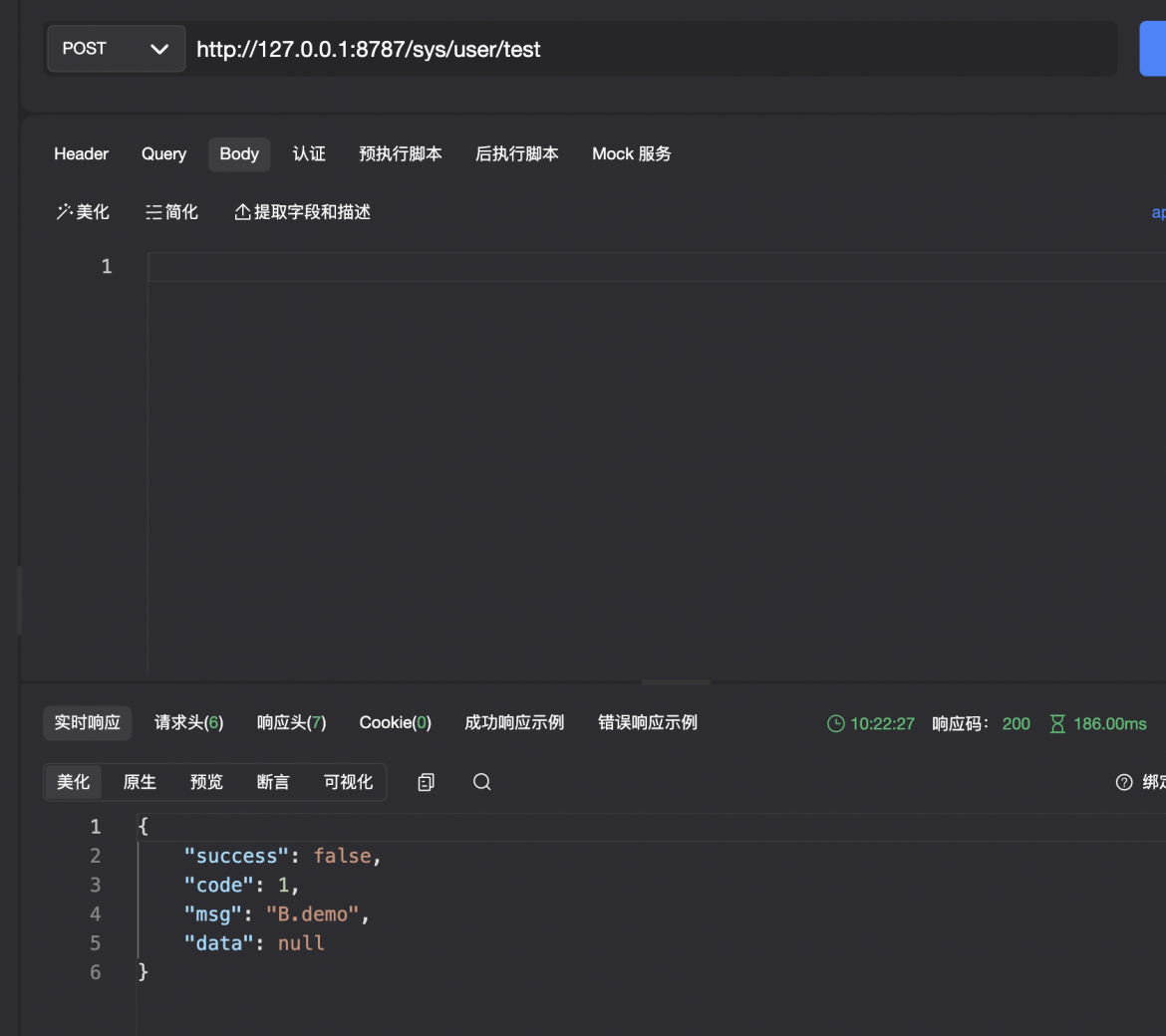1166x1036 pixels.
Task: Switch to the Header tab
Action: tap(81, 153)
